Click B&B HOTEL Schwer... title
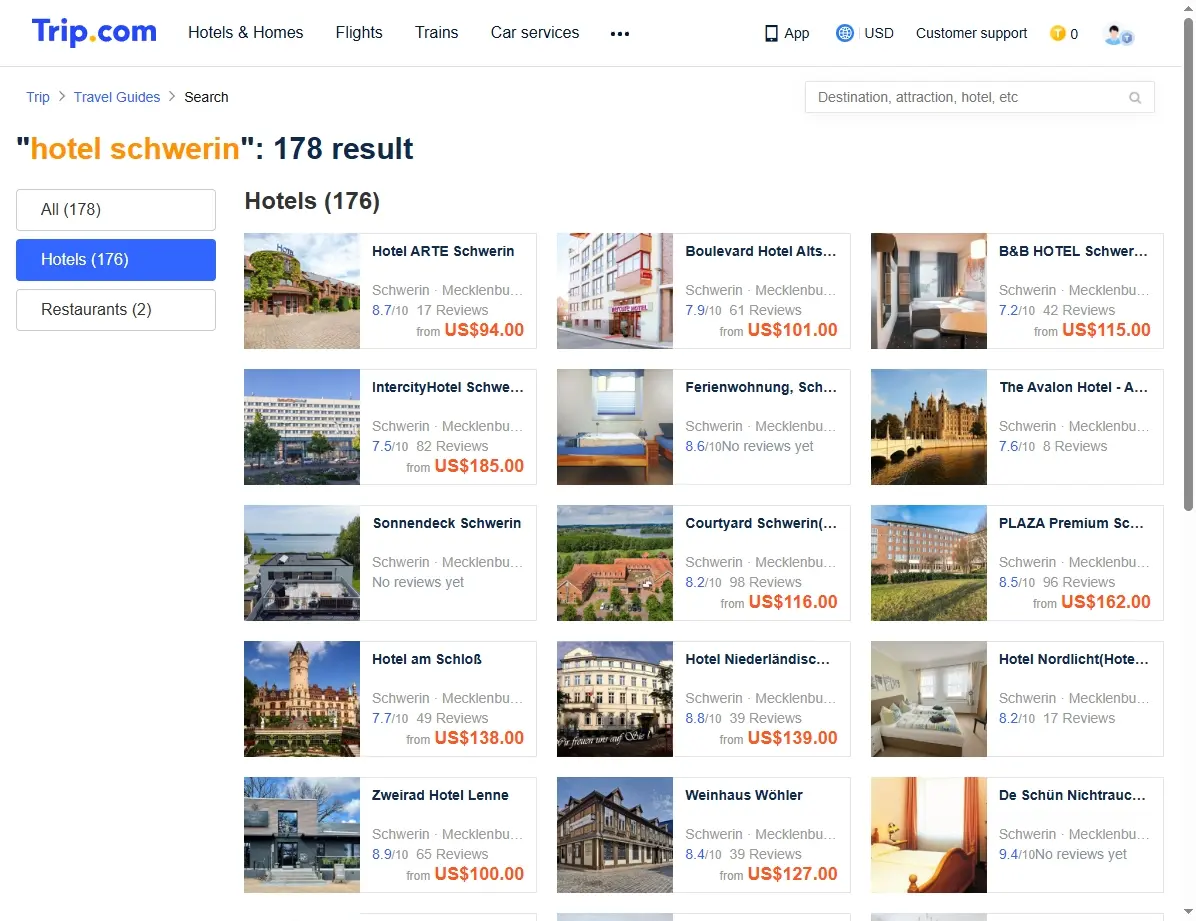This screenshot has width=1196, height=921. 1073,251
